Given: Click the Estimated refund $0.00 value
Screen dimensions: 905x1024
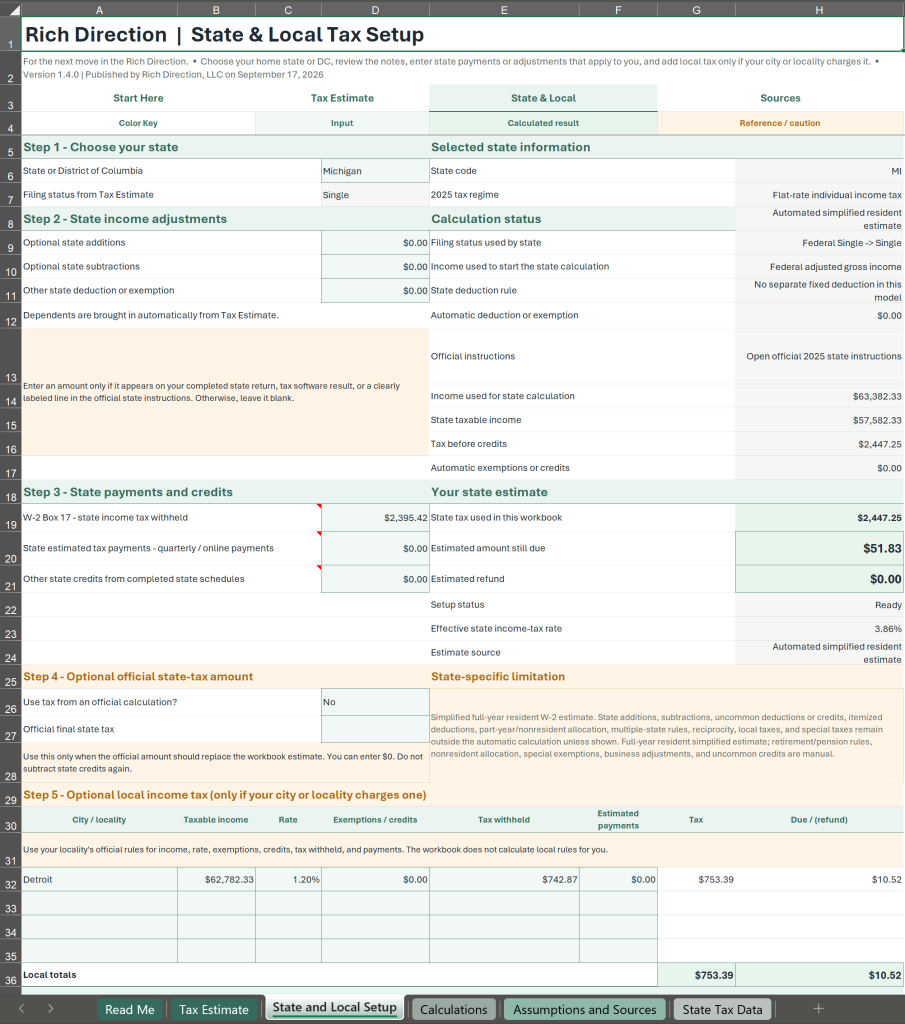Looking at the screenshot, I should [819, 579].
